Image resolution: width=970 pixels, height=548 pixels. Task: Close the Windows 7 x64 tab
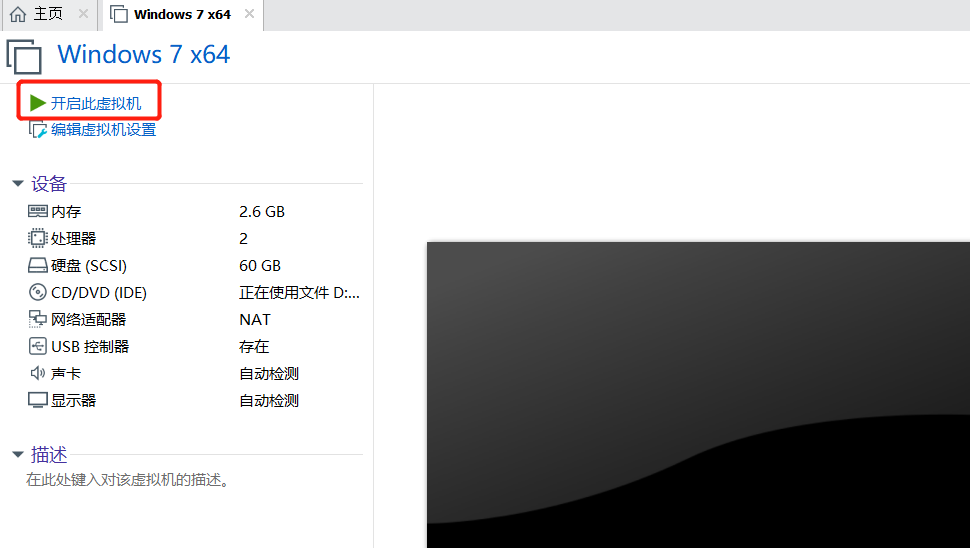pos(249,14)
